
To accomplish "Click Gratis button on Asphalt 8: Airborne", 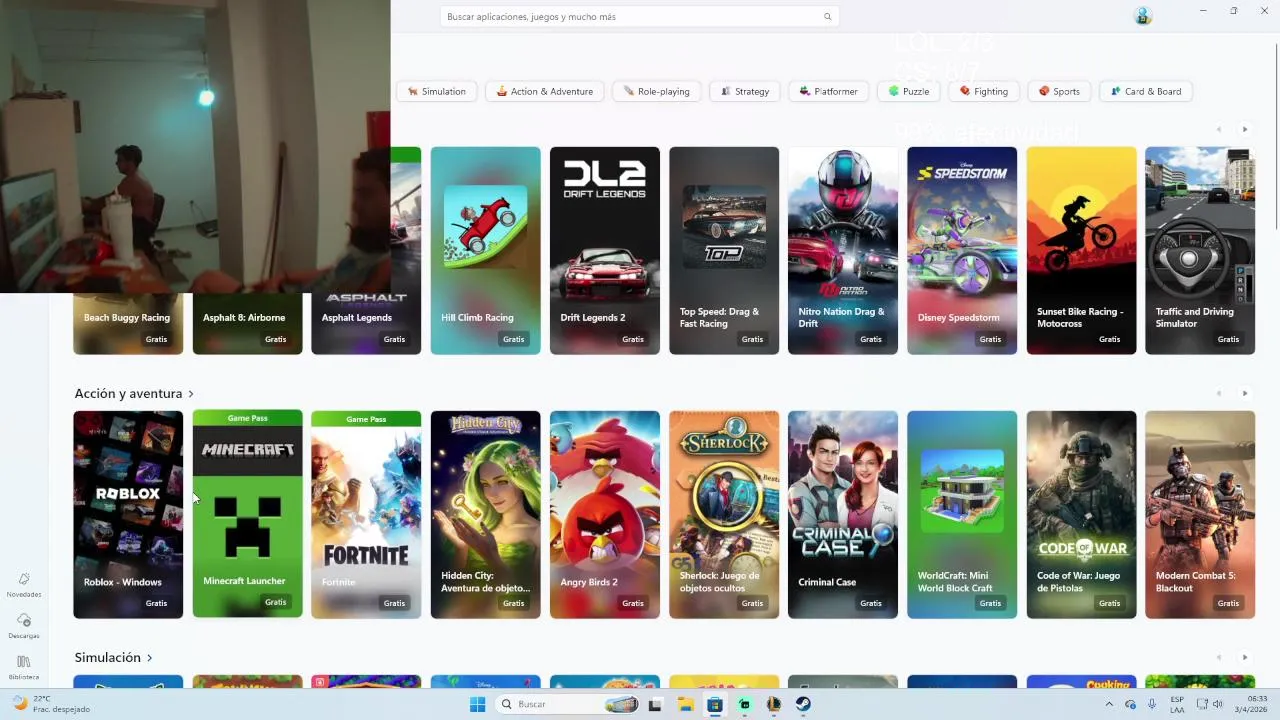I will [276, 339].
